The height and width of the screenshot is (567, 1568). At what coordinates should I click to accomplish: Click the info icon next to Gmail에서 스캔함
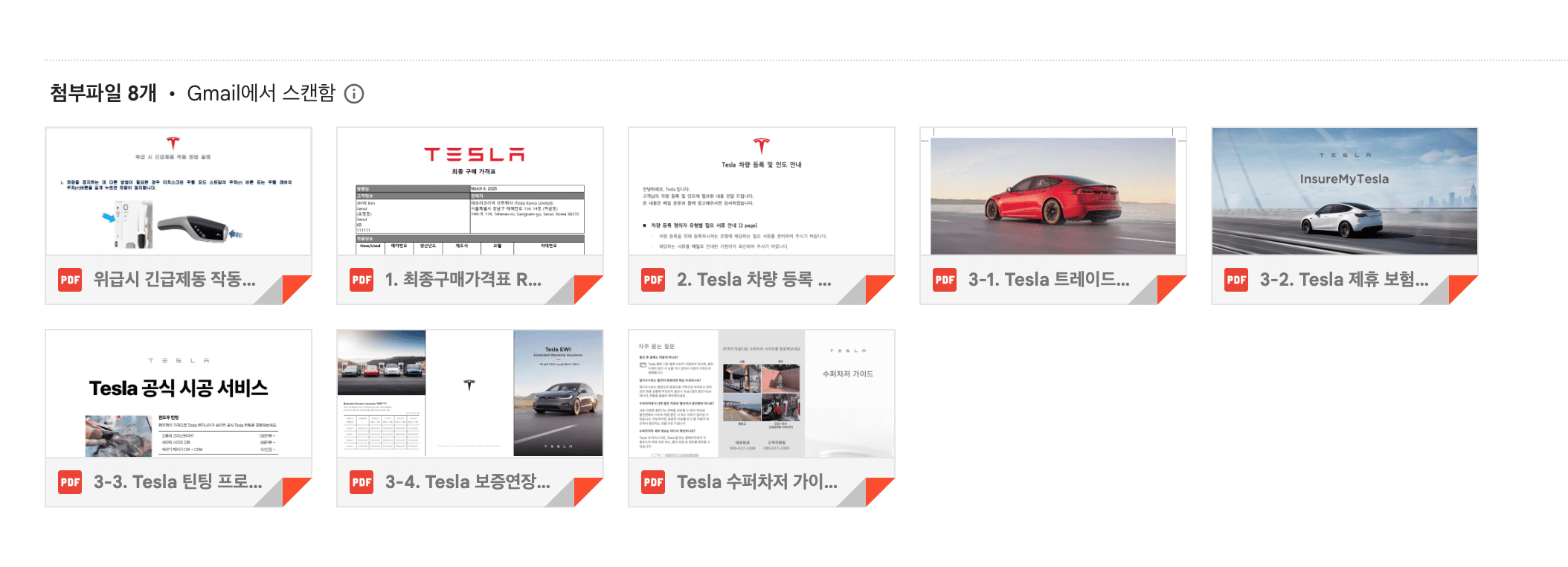click(354, 94)
